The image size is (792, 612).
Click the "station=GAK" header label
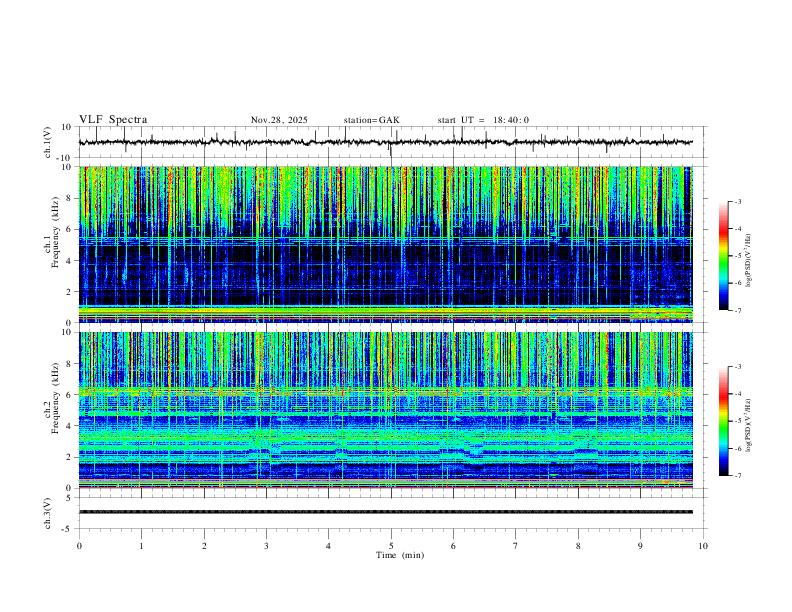371,120
